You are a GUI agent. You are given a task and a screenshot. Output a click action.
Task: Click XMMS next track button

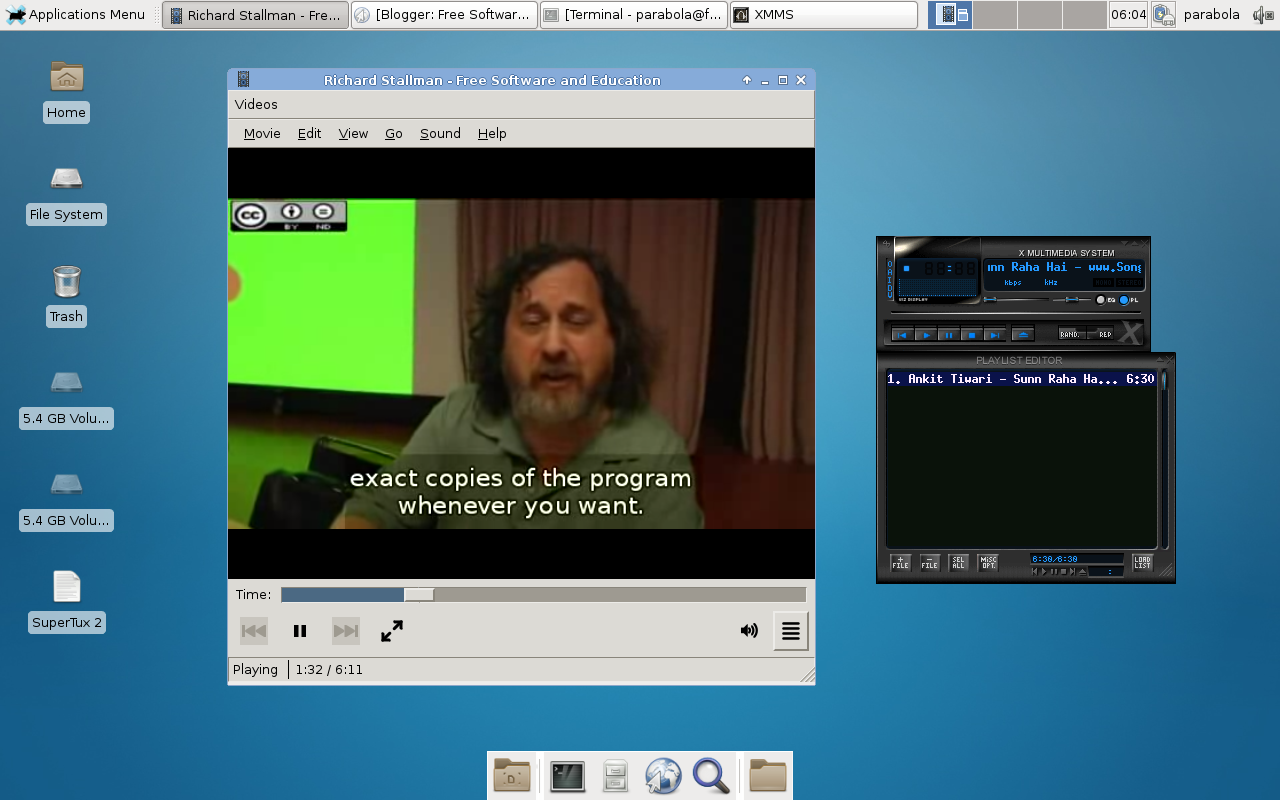(995, 335)
